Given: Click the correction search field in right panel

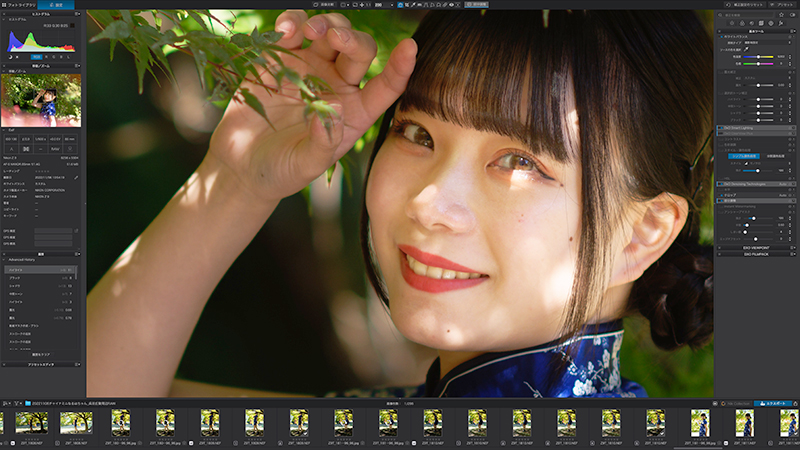Looking at the screenshot, I should pos(745,15).
